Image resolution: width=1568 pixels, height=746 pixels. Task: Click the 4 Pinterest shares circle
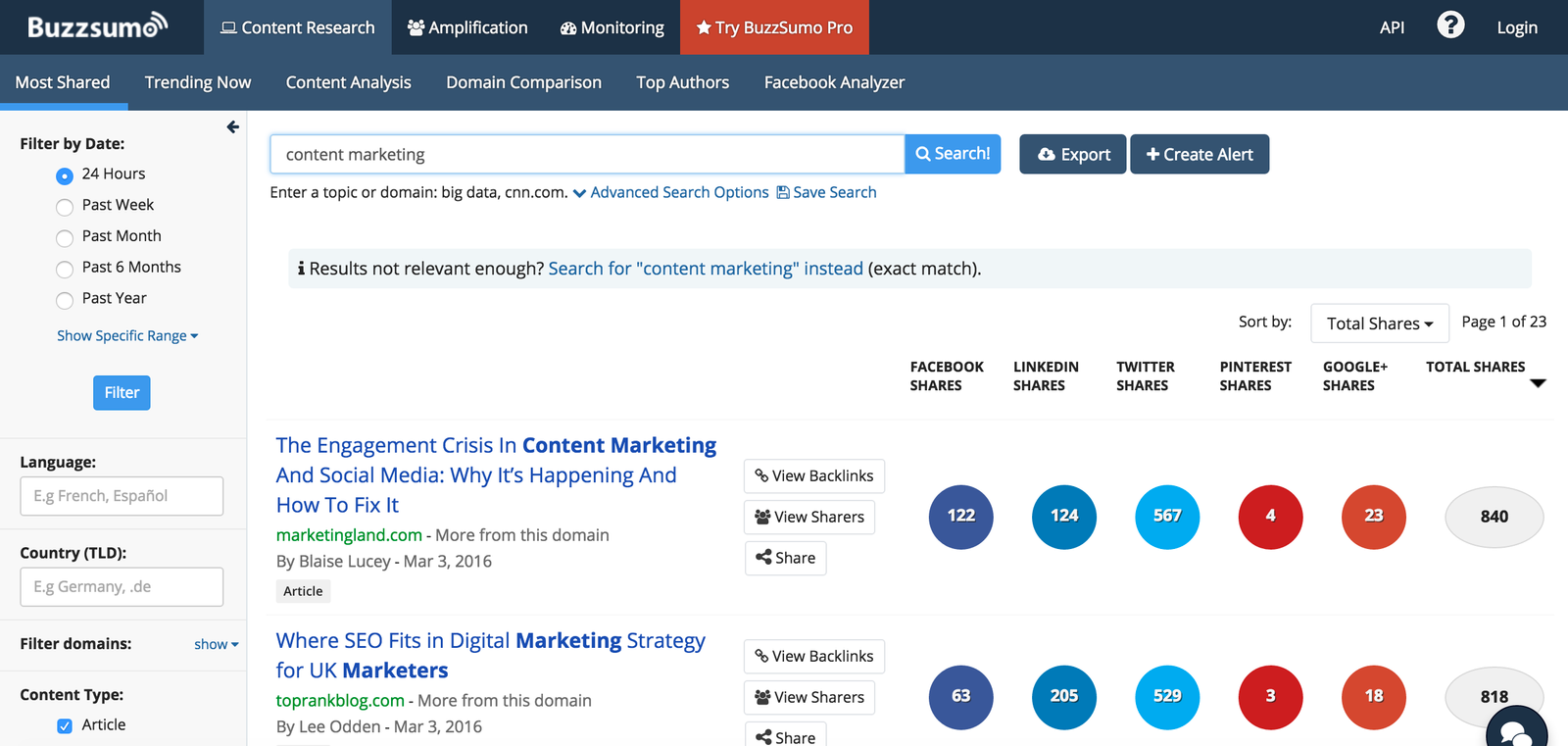1271,517
